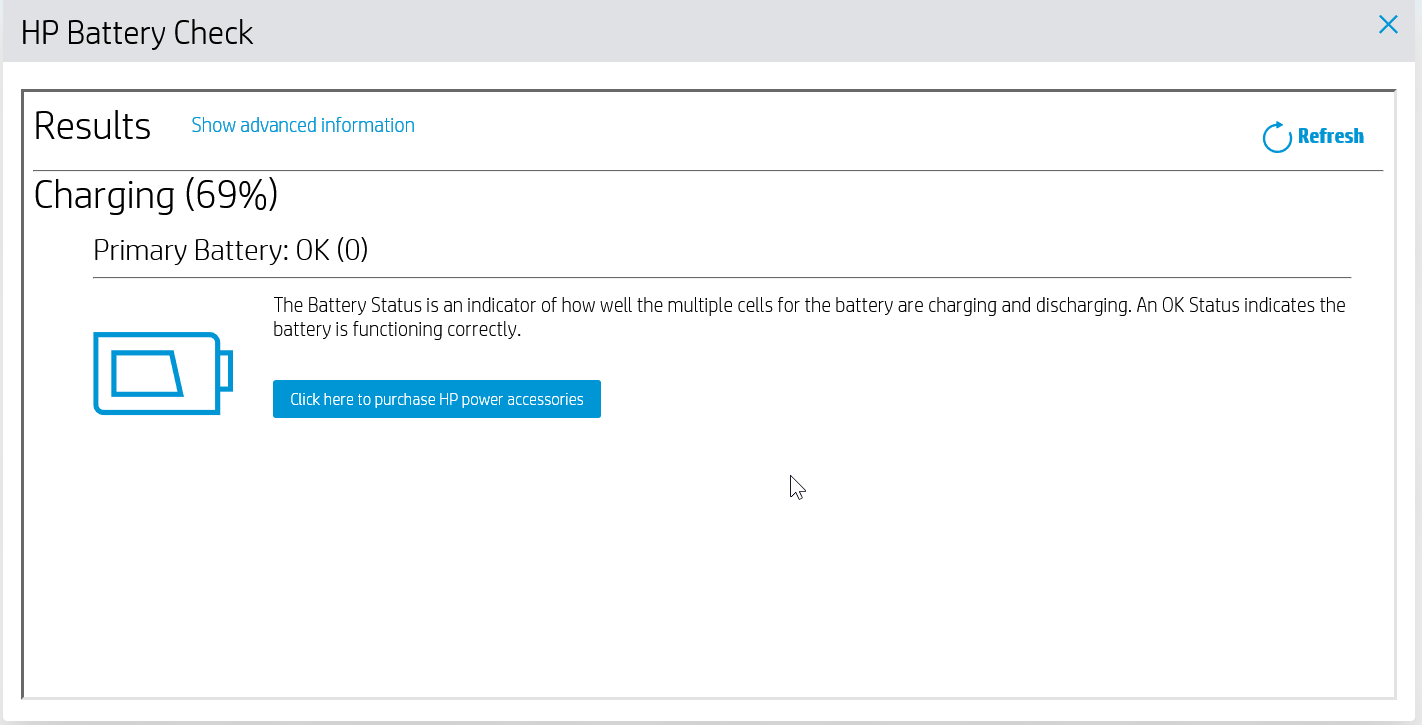Click the word Charging in the heading

(x=104, y=195)
